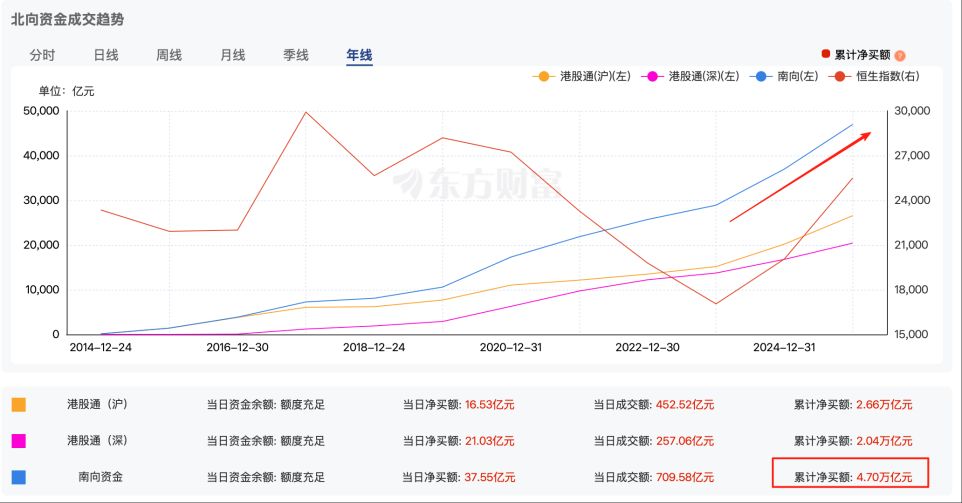Viewport: 962px width, 503px height.
Task: Select the 月线 monthly tab
Action: pos(232,56)
